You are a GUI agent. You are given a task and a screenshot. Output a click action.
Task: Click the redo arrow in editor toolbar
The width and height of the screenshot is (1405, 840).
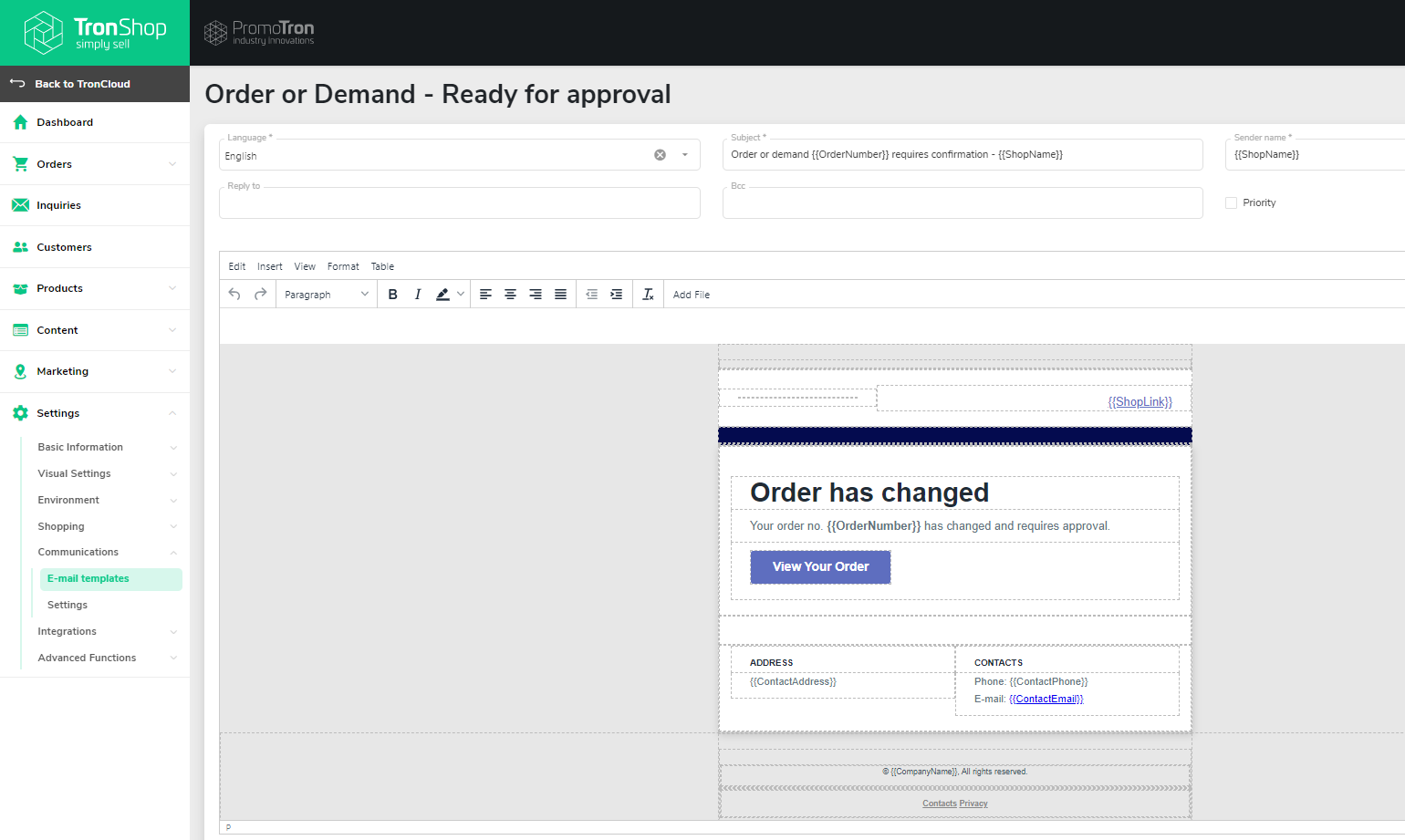pos(261,294)
